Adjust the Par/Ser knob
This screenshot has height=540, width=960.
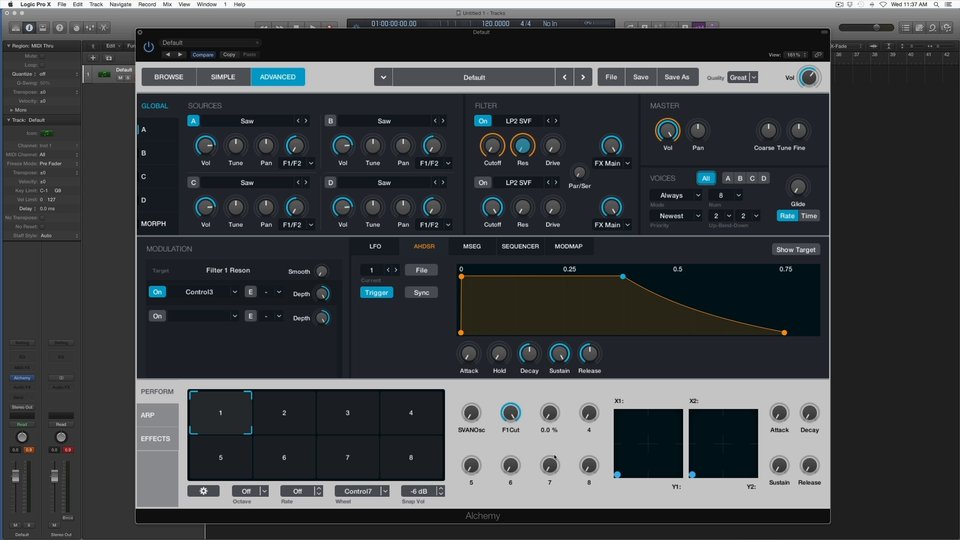click(x=579, y=173)
